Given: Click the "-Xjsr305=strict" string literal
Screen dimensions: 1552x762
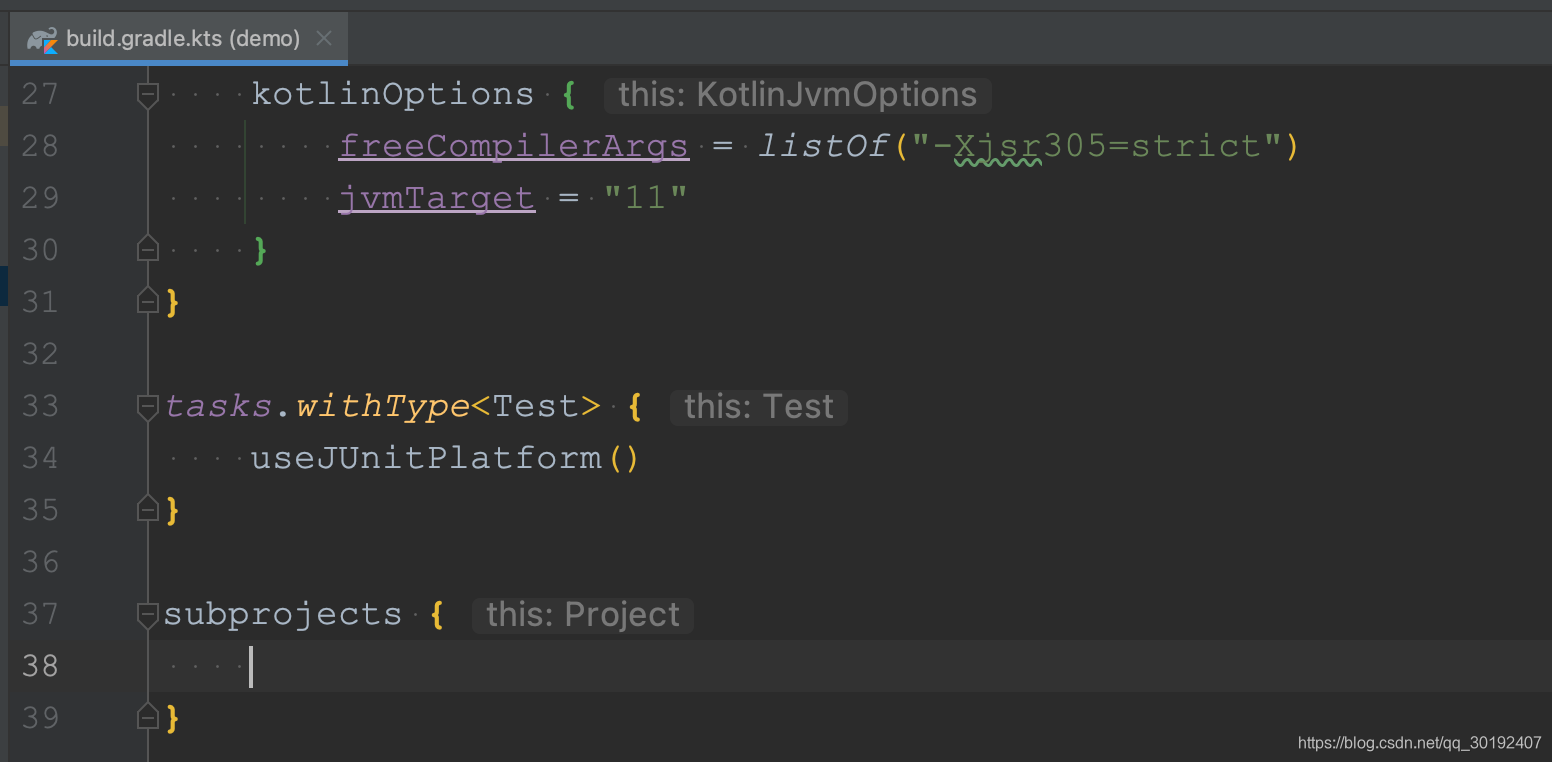Looking at the screenshot, I should pos(1096,146).
